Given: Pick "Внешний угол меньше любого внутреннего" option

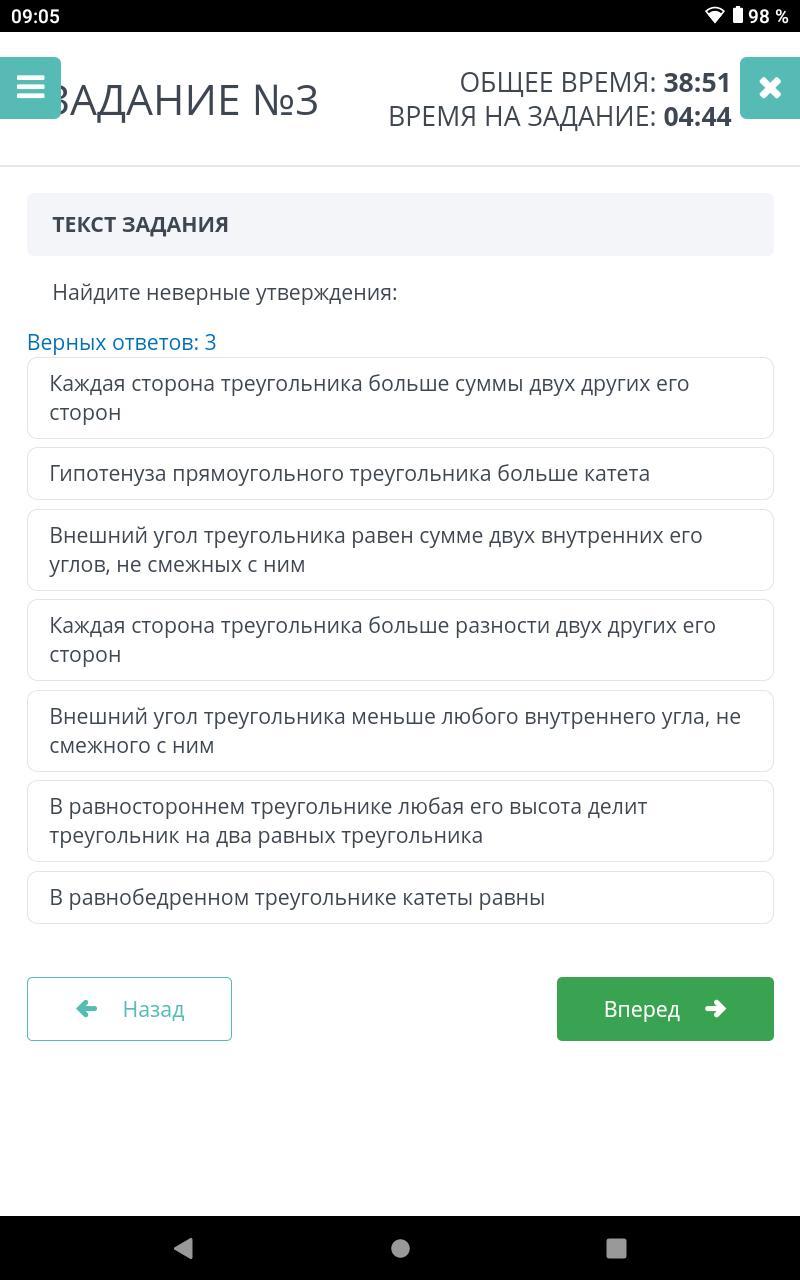Looking at the screenshot, I should pyautogui.click(x=400, y=731).
